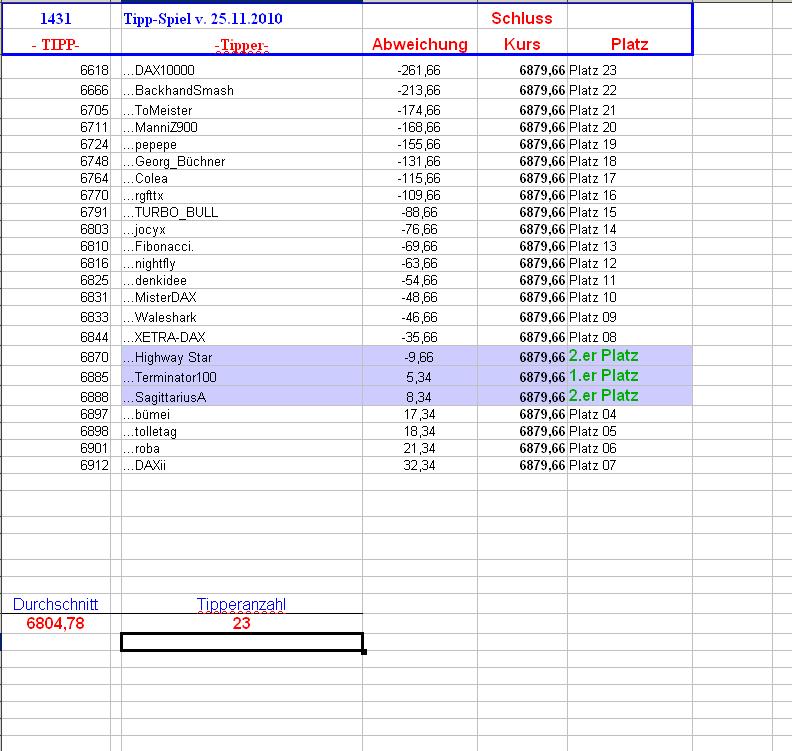
Task: Click the Platz 10 cell
Action: 629,297
